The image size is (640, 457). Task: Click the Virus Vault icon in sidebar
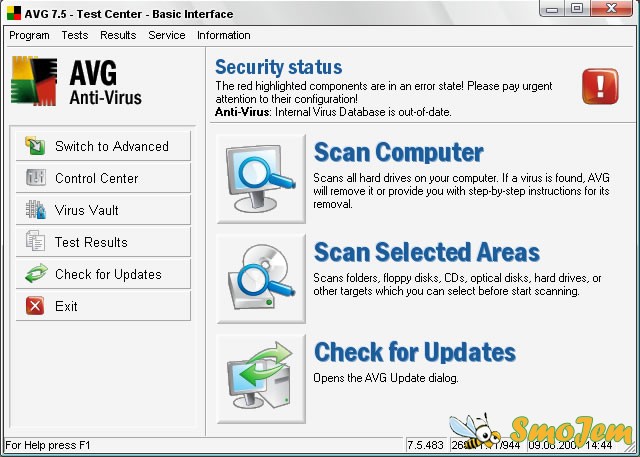[36, 210]
